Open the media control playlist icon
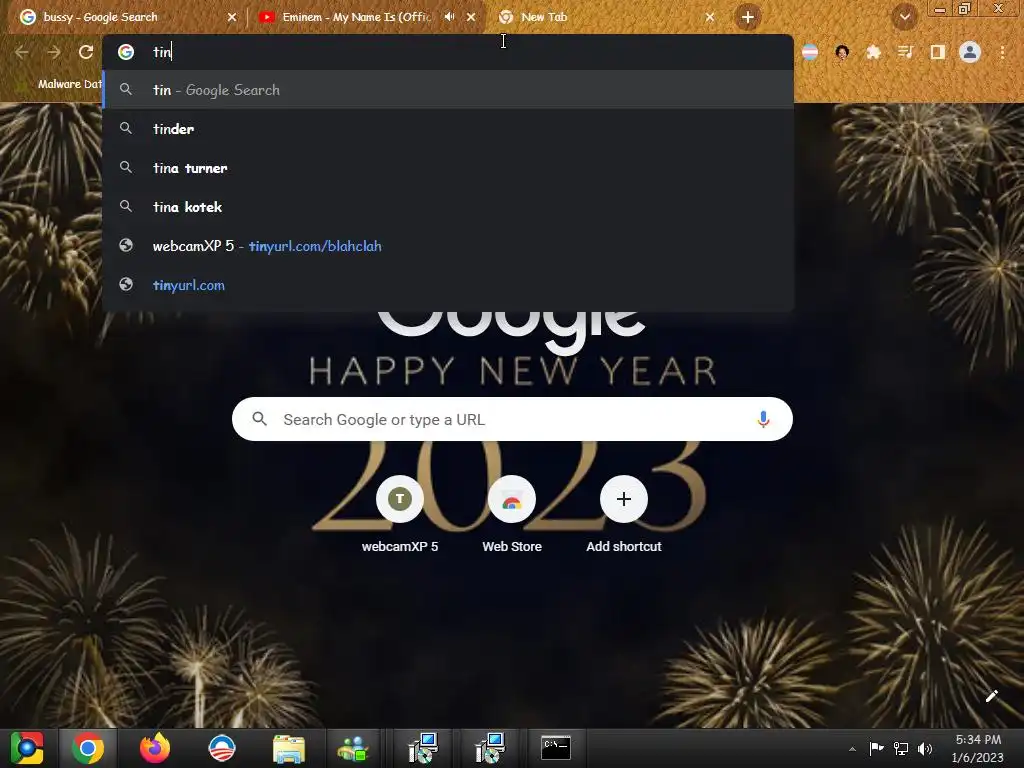 (x=905, y=52)
